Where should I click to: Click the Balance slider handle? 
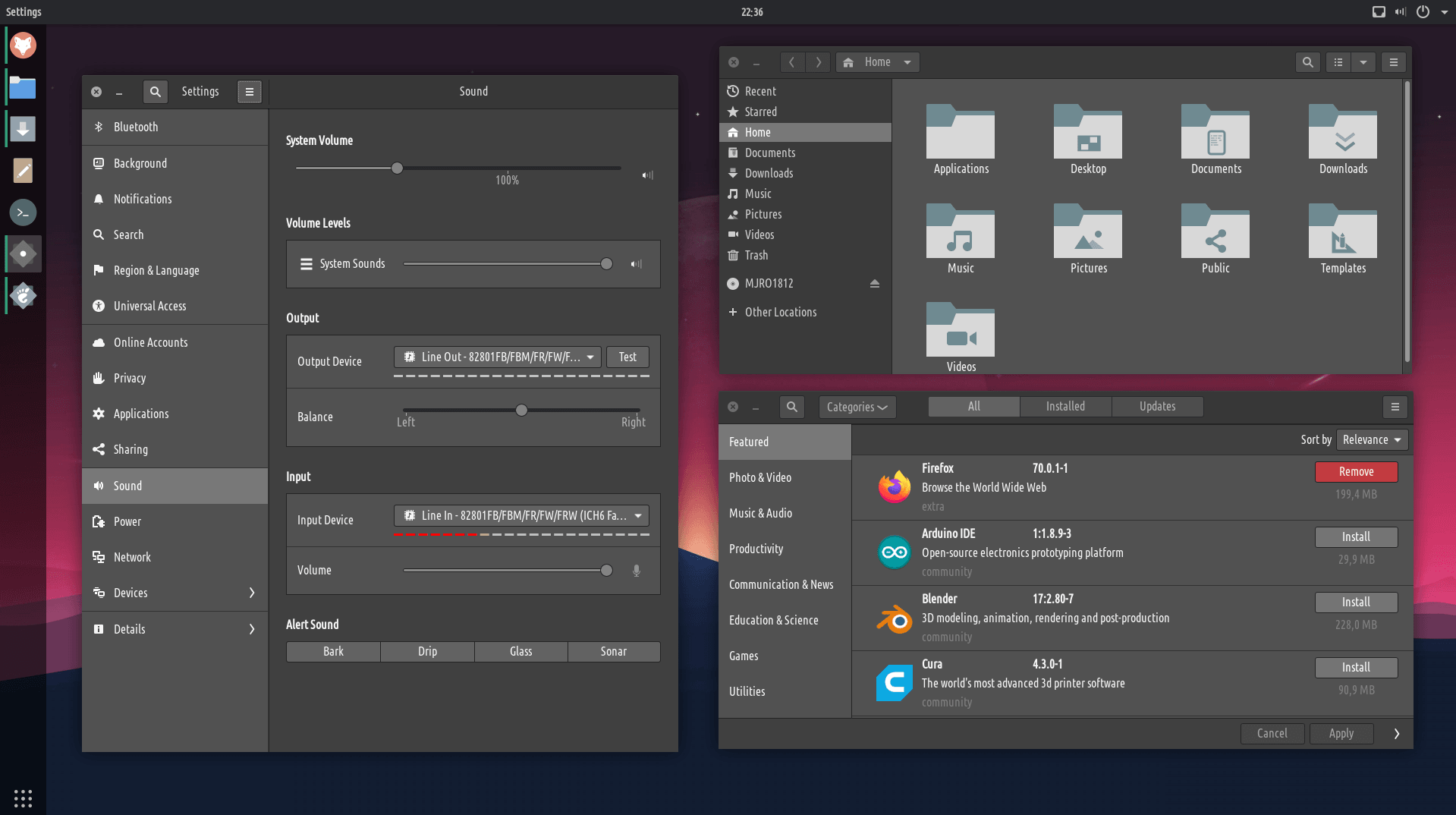[521, 411]
